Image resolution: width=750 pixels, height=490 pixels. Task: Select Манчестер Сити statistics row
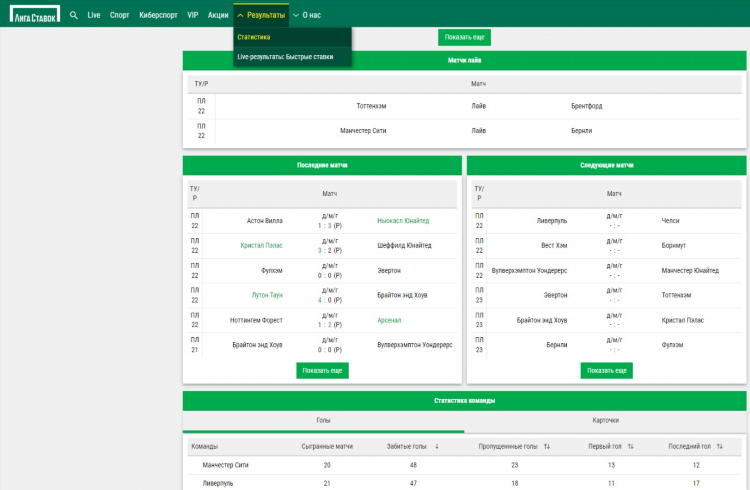coord(464,465)
